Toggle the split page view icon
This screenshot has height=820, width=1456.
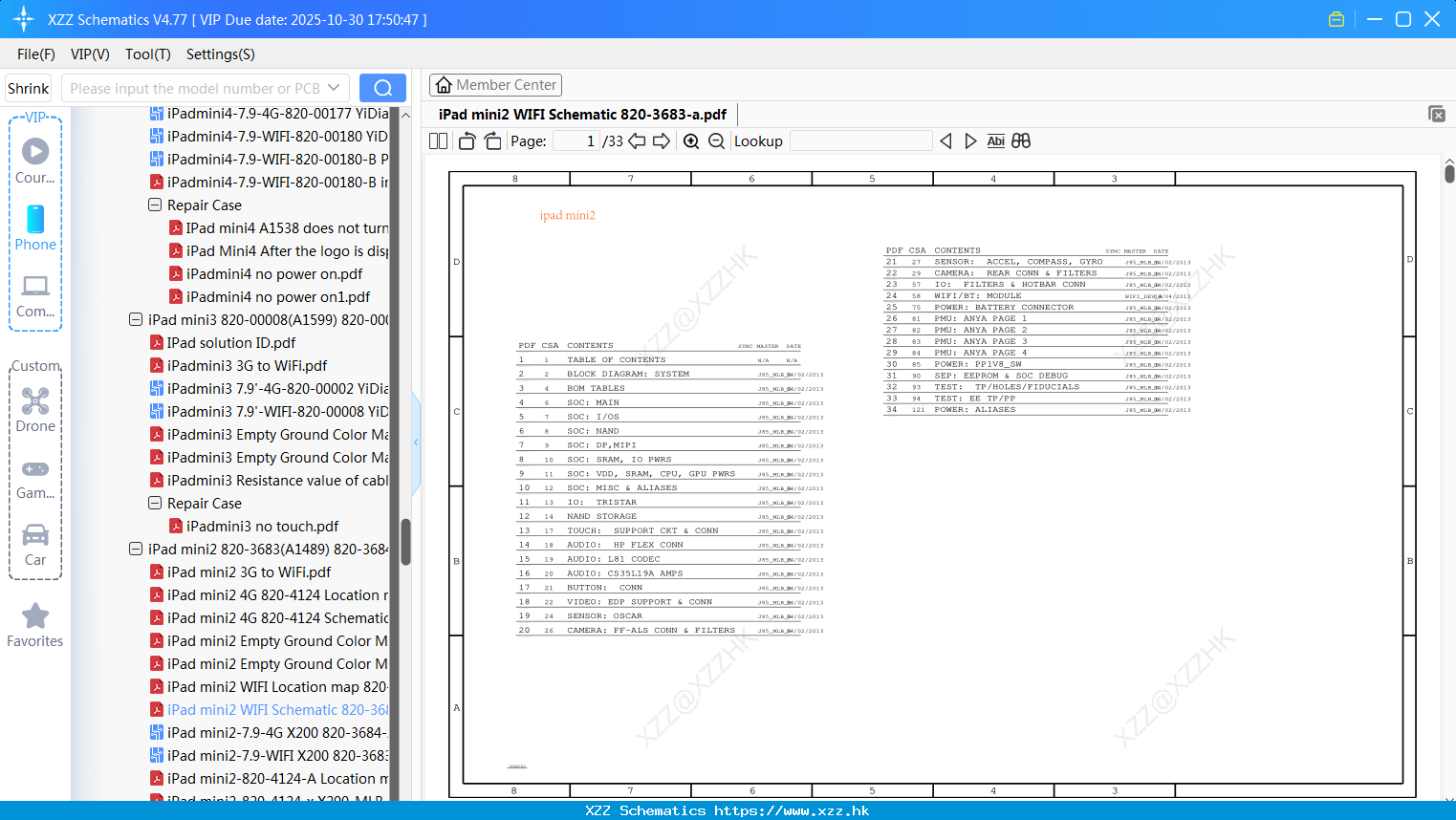click(438, 141)
